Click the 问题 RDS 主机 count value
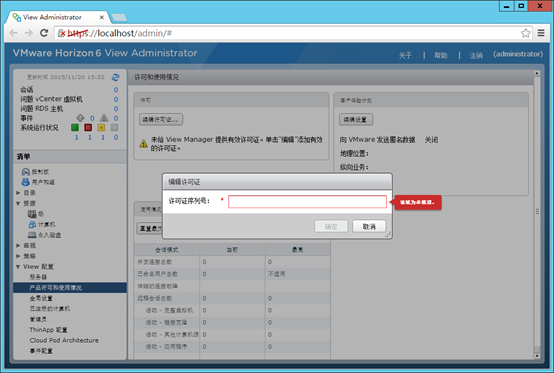Viewport: 554px width, 373px height. 116,109
